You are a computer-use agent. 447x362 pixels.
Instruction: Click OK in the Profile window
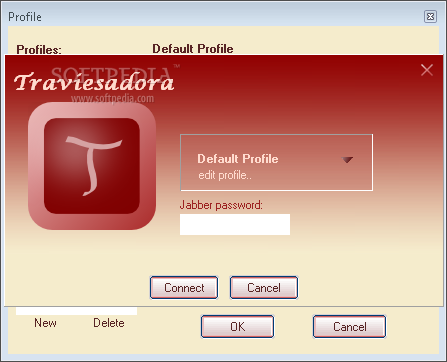coord(237,327)
